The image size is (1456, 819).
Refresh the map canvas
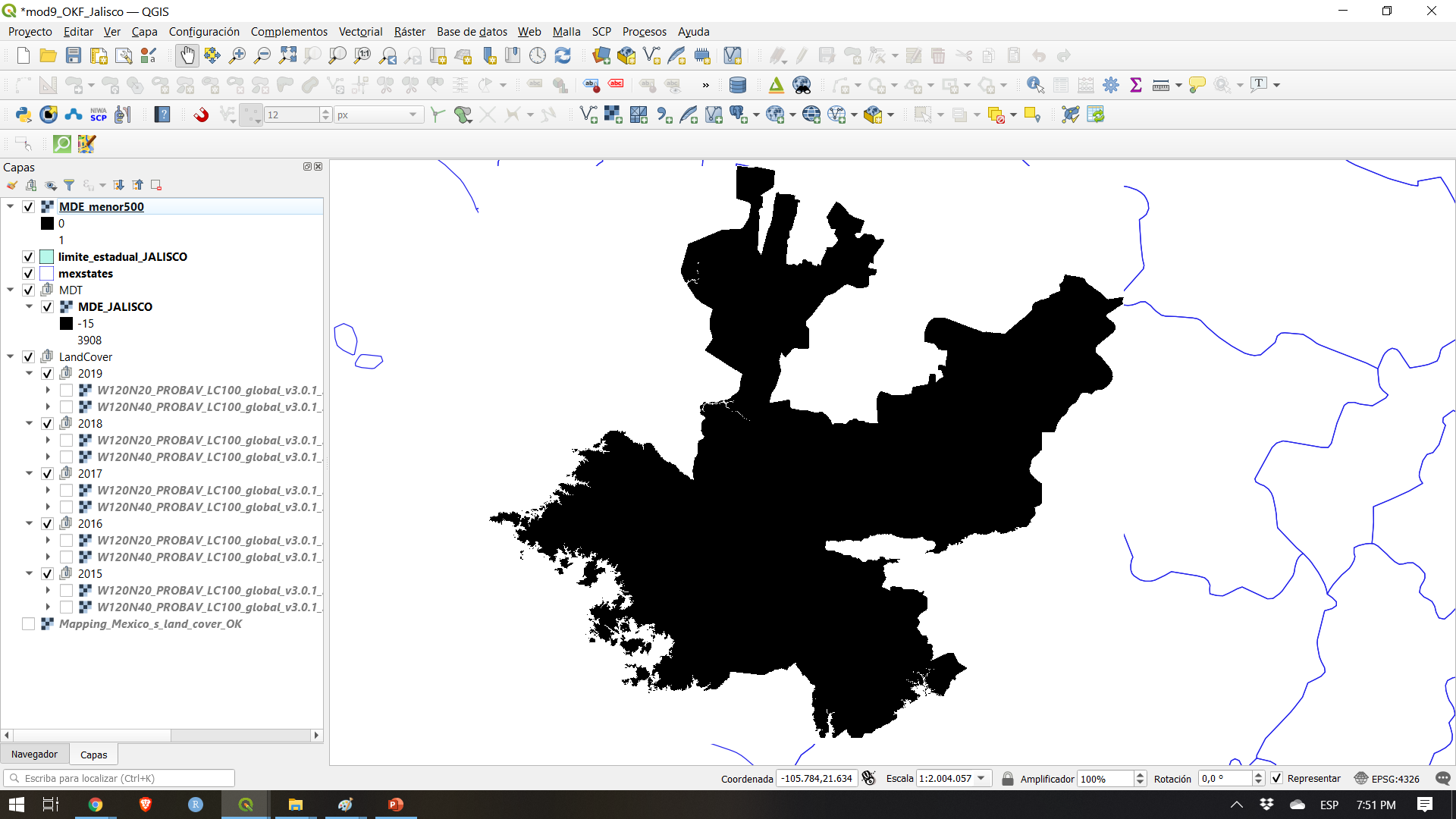pyautogui.click(x=563, y=55)
